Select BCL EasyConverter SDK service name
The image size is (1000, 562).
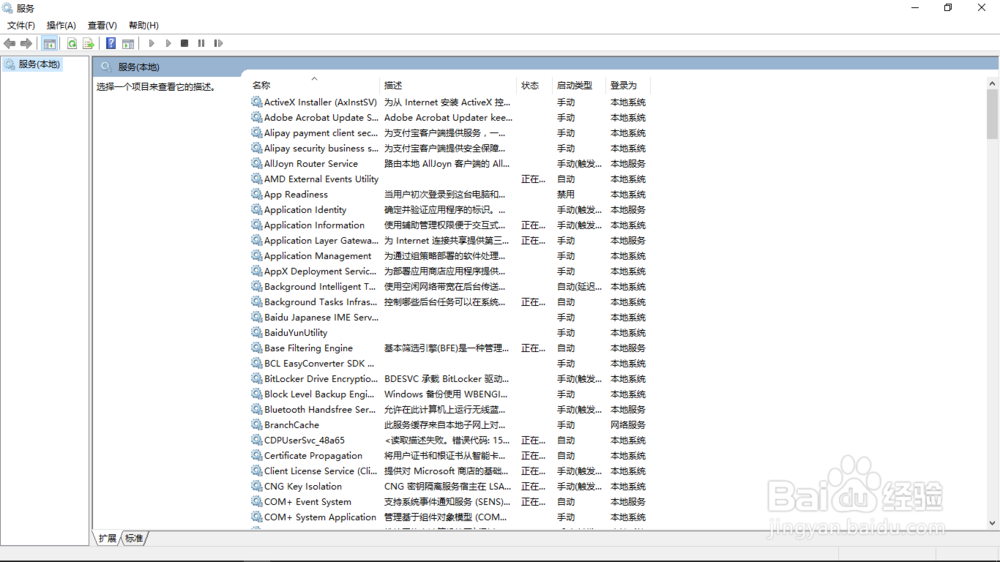[x=319, y=364]
